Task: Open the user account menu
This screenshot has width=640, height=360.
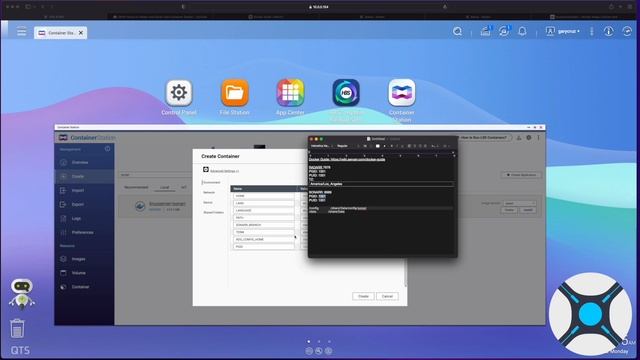Action: pos(562,31)
